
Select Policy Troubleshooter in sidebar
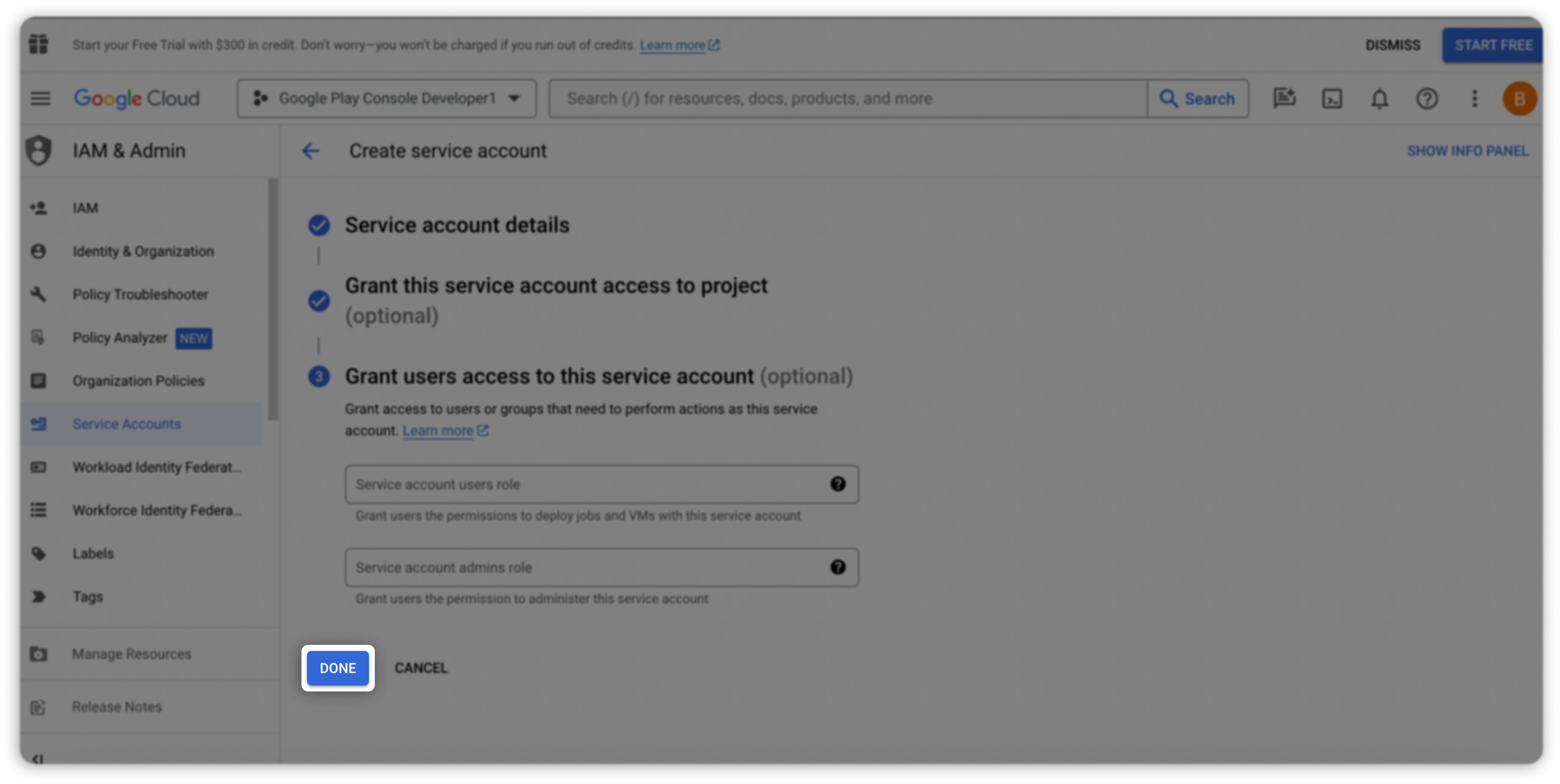click(x=140, y=294)
